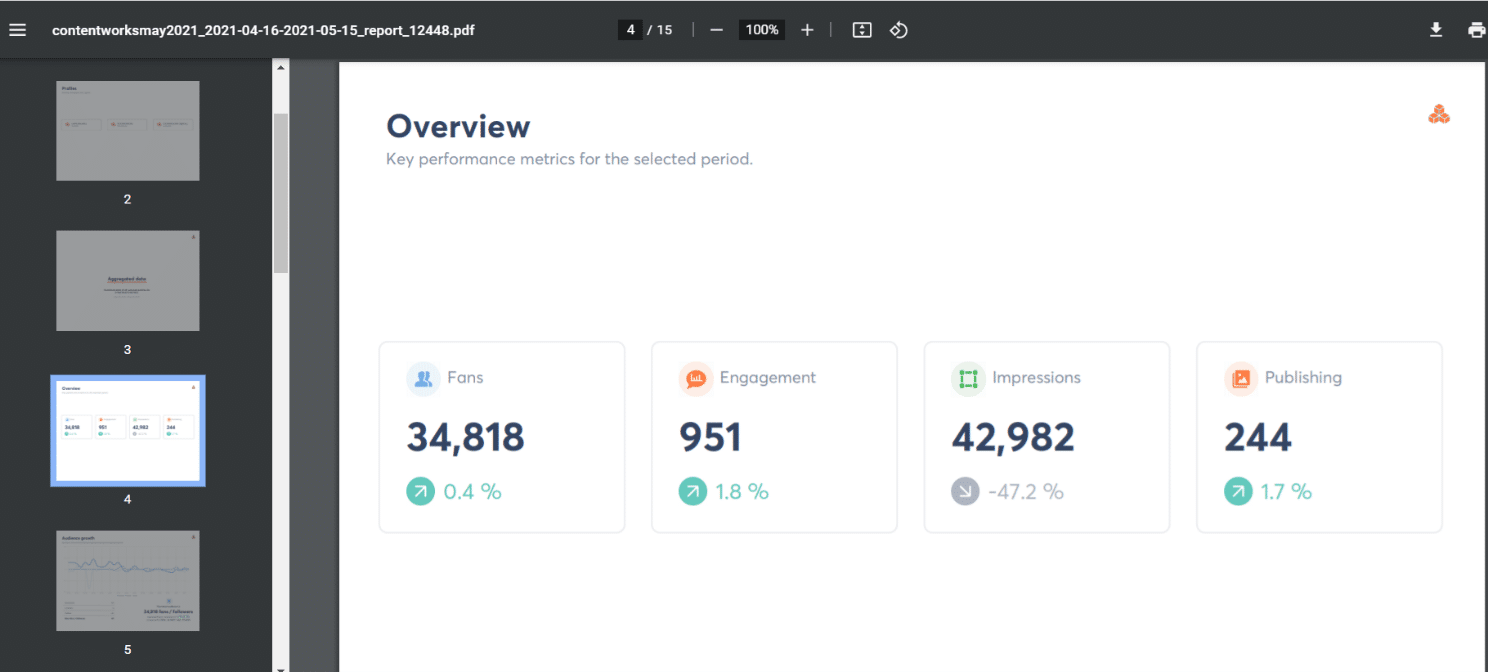Click the orange logo on page

(x=1438, y=115)
